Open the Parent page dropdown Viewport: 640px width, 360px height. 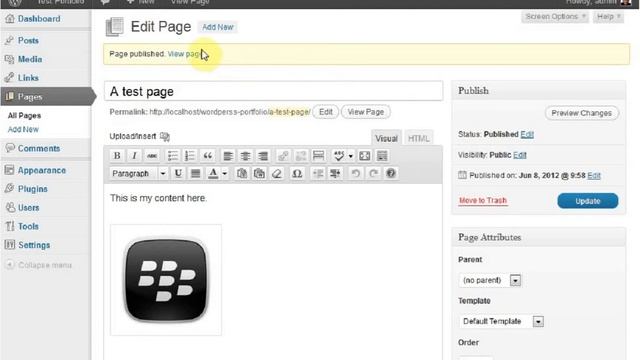490,280
